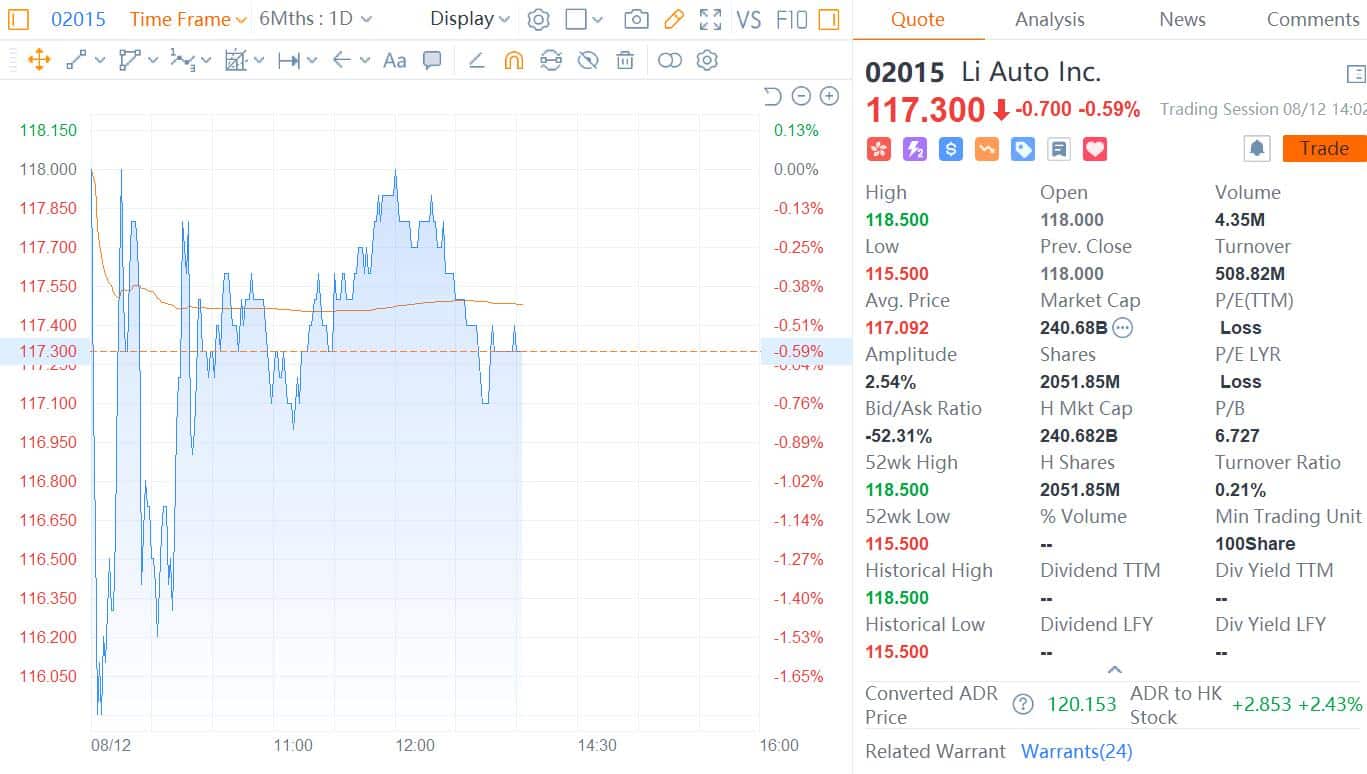Screen dimensions: 1367x774
Task: Expand Market Cap details via ellipsis
Action: click(x=1124, y=328)
